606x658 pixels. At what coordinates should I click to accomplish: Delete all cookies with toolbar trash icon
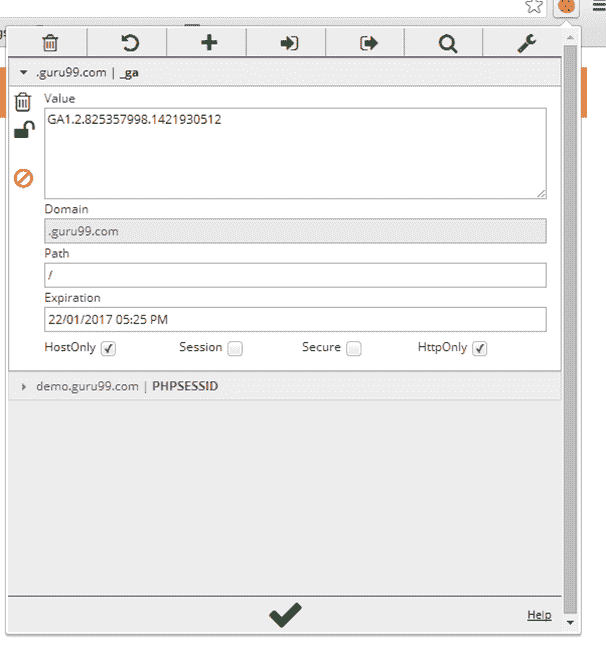point(50,43)
